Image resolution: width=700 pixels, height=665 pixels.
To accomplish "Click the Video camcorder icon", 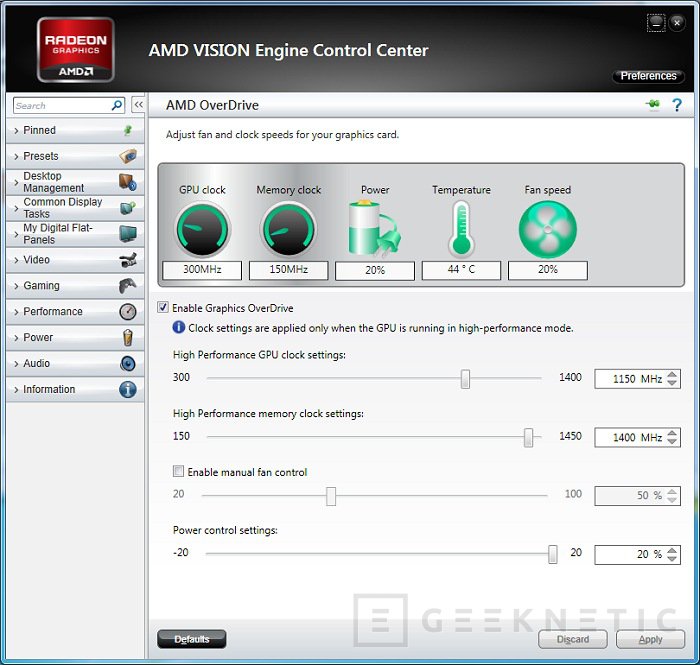I will click(128, 260).
